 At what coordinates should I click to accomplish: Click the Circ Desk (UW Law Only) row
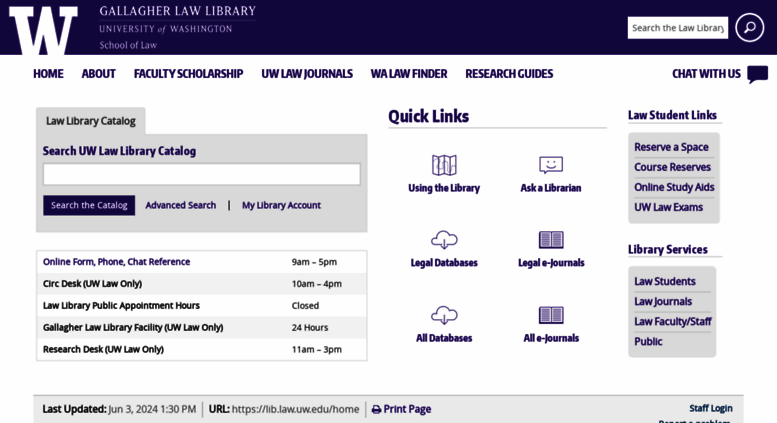click(202, 284)
